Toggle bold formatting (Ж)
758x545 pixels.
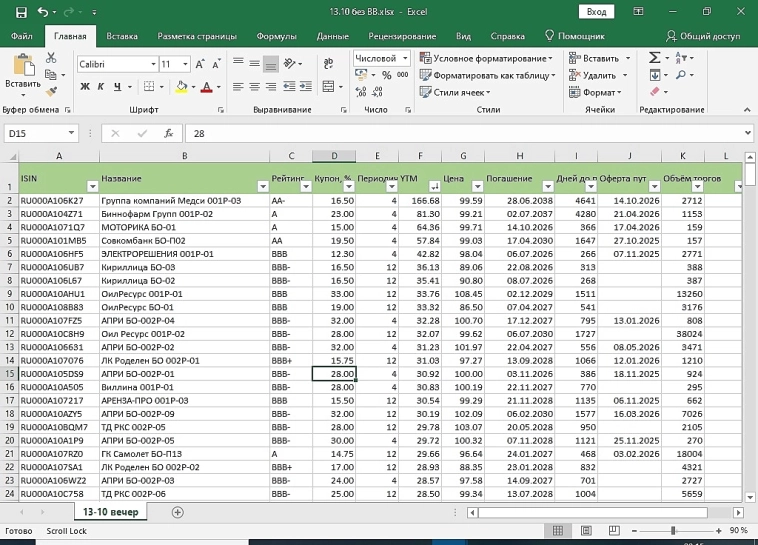85,87
